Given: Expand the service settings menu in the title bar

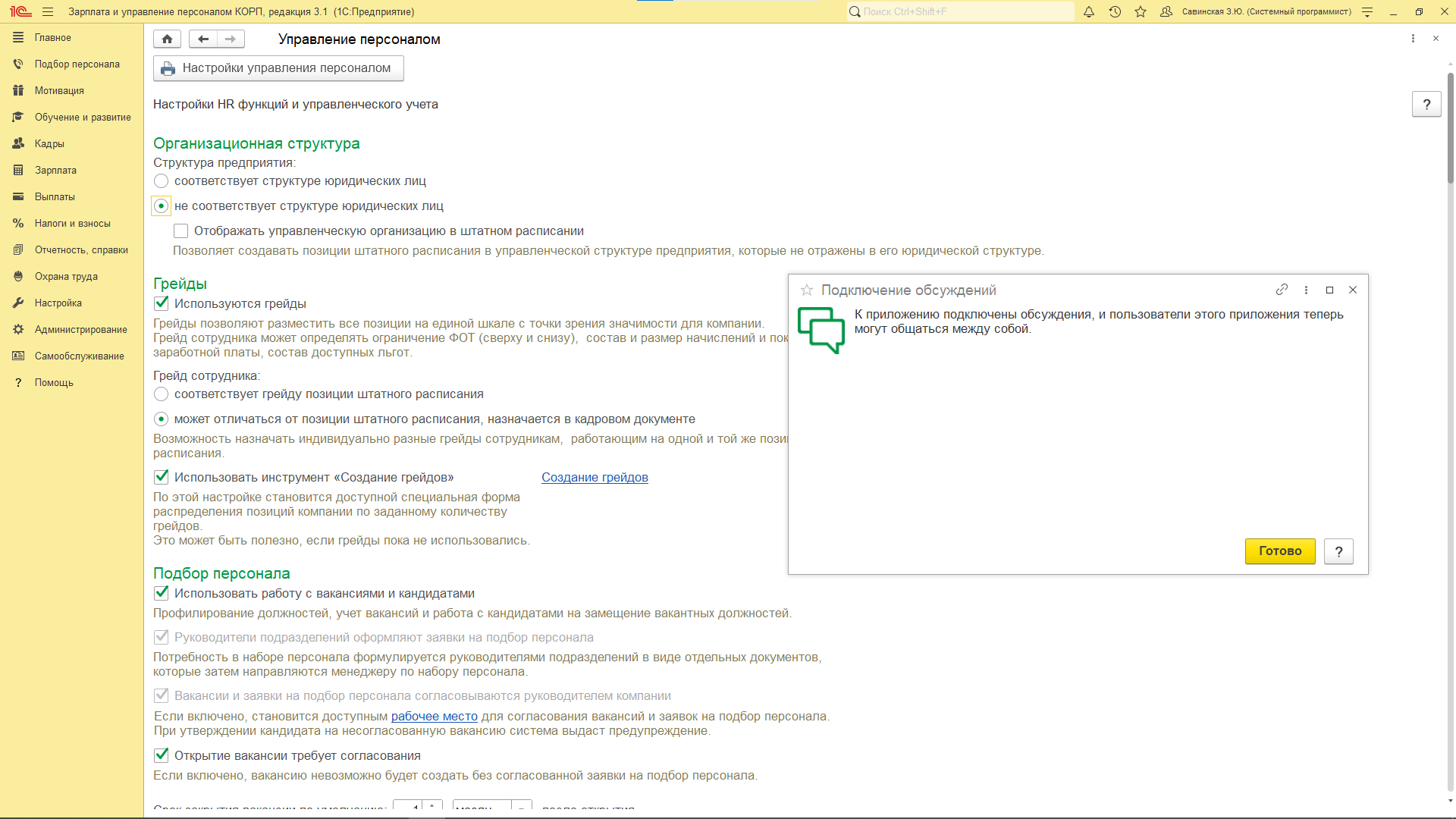Looking at the screenshot, I should (x=1367, y=11).
